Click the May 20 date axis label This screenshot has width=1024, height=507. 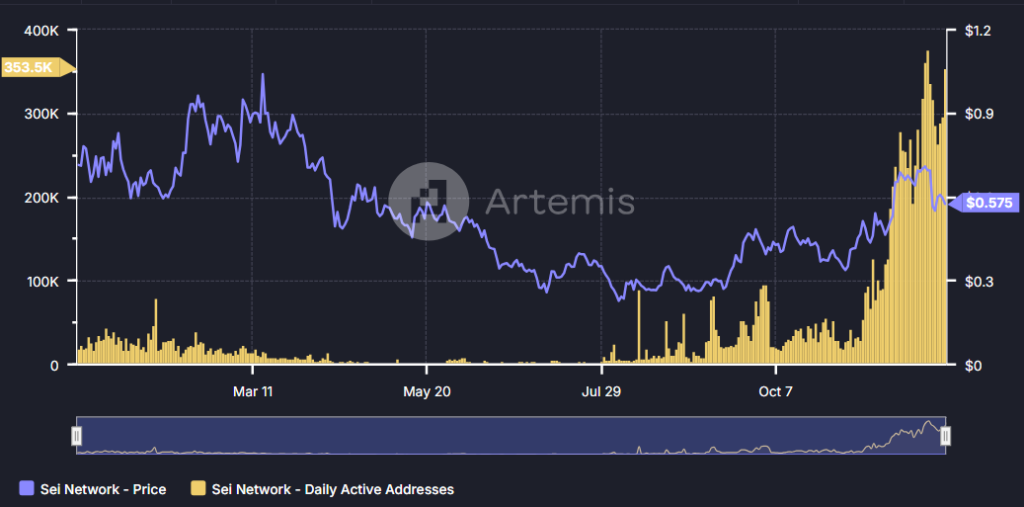(426, 392)
